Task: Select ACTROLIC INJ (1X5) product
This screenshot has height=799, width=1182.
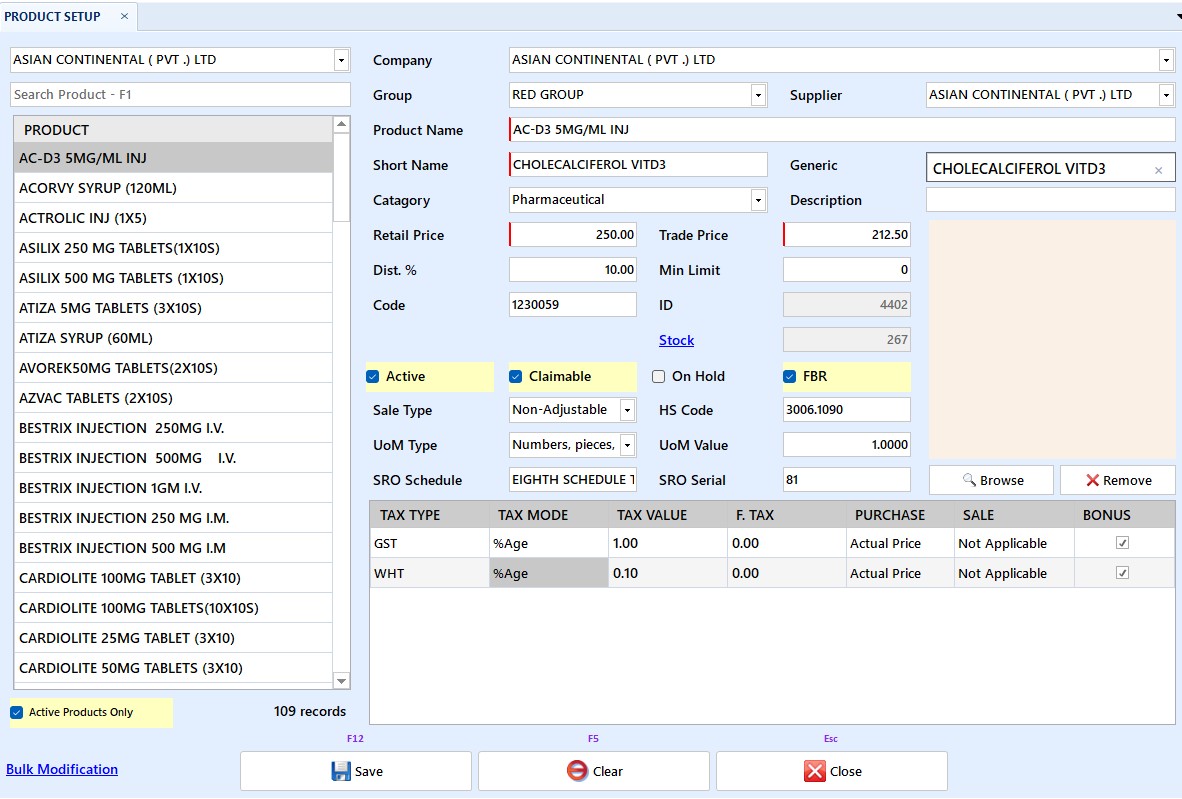Action: [x=173, y=218]
